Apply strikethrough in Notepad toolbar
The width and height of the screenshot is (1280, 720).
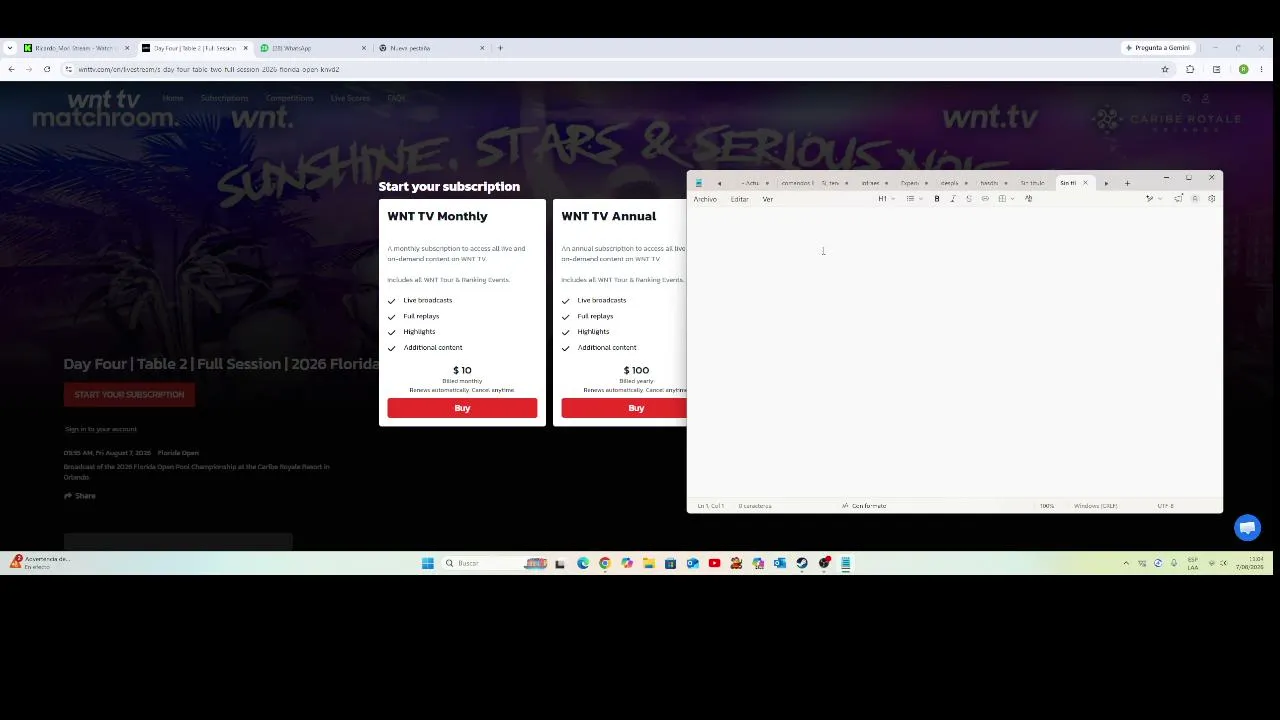(968, 199)
